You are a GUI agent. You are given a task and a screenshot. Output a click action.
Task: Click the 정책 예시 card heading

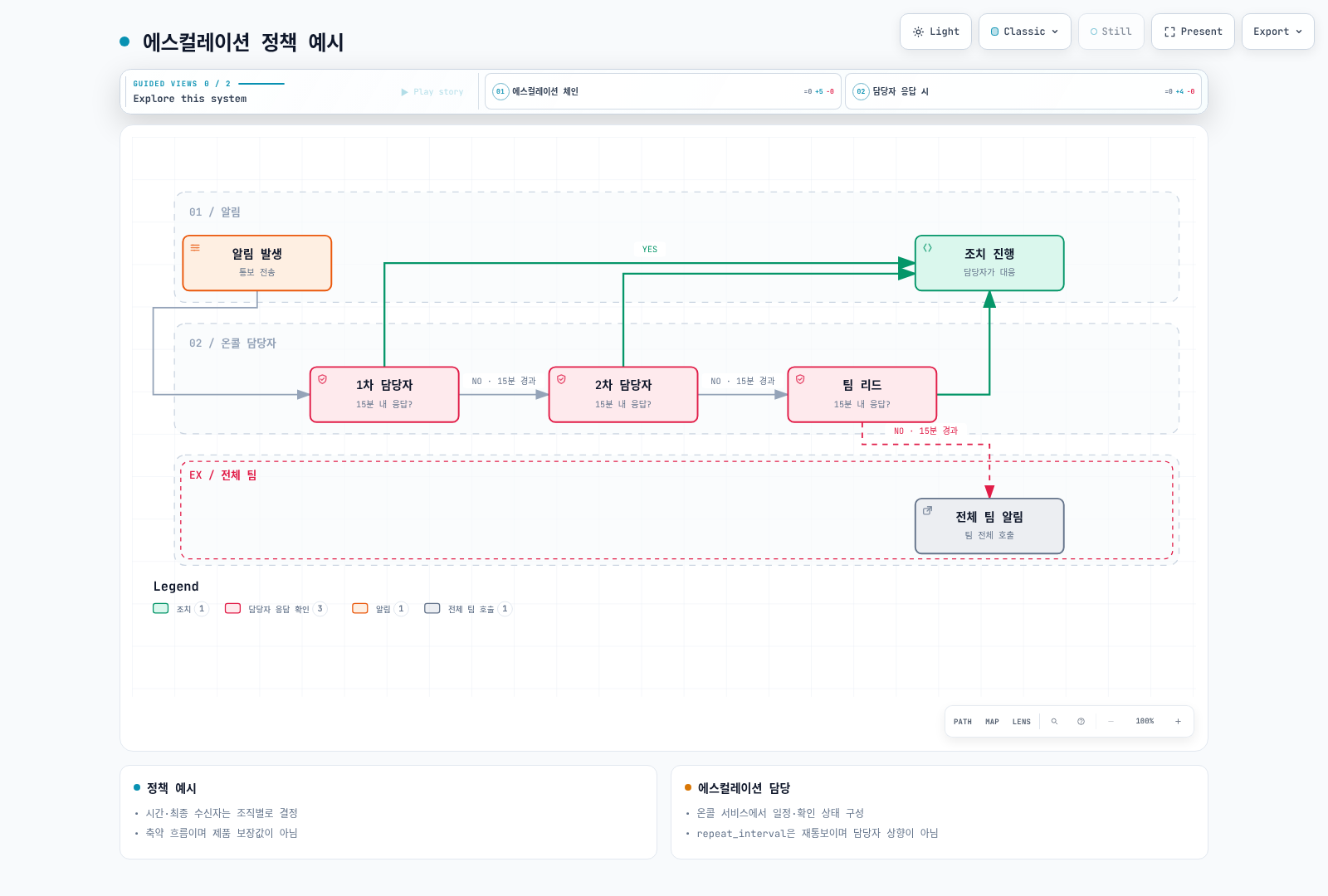tap(172, 788)
